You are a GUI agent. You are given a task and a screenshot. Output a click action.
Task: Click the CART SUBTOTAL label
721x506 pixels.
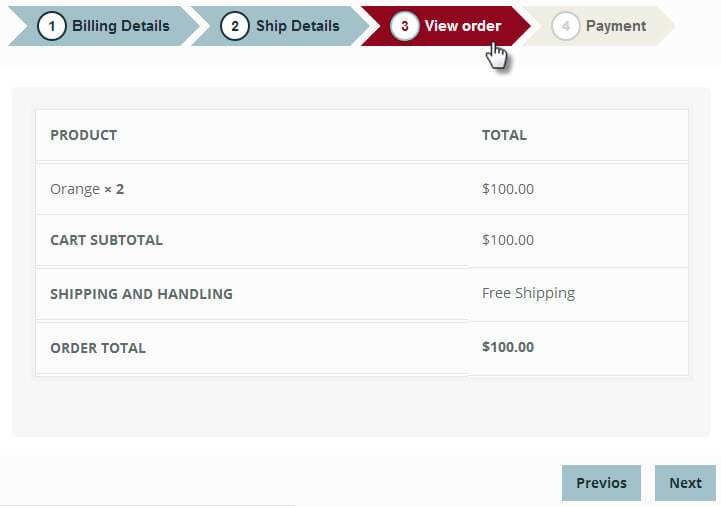click(106, 240)
